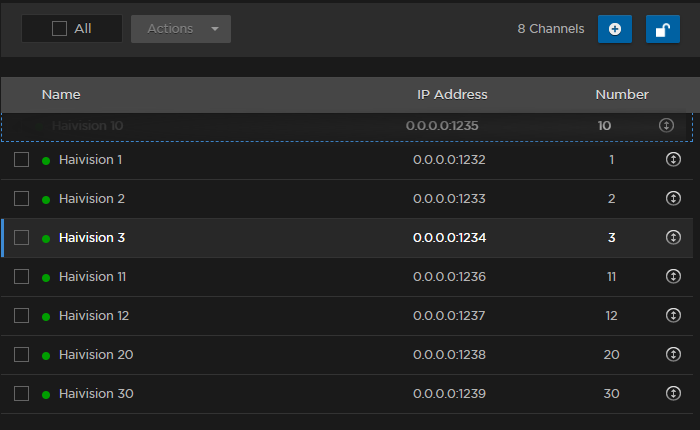Click the unlock padlock icon button
The height and width of the screenshot is (430, 700).
tap(662, 29)
